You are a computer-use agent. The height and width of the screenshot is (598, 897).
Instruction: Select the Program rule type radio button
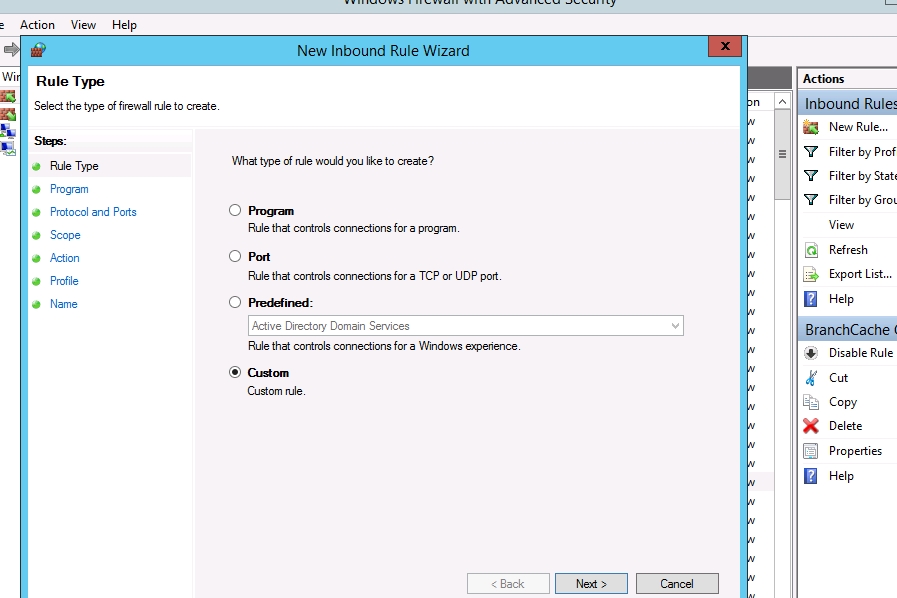(235, 211)
